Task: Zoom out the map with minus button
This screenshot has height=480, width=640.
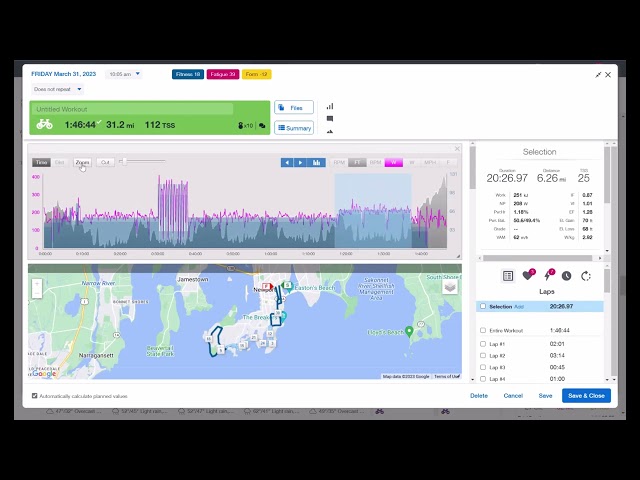Action: click(37, 293)
